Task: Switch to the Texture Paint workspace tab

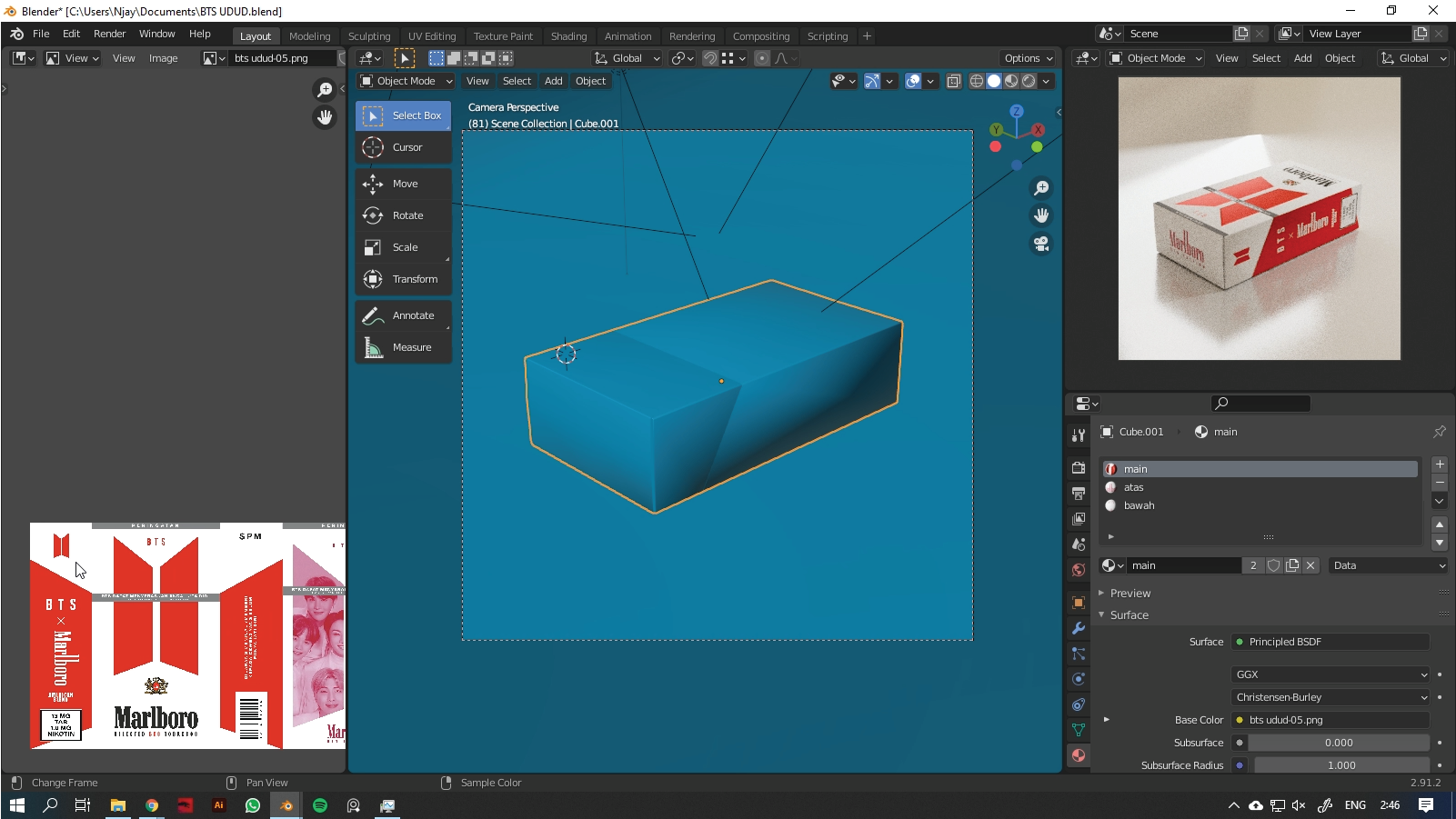Action: [x=503, y=36]
